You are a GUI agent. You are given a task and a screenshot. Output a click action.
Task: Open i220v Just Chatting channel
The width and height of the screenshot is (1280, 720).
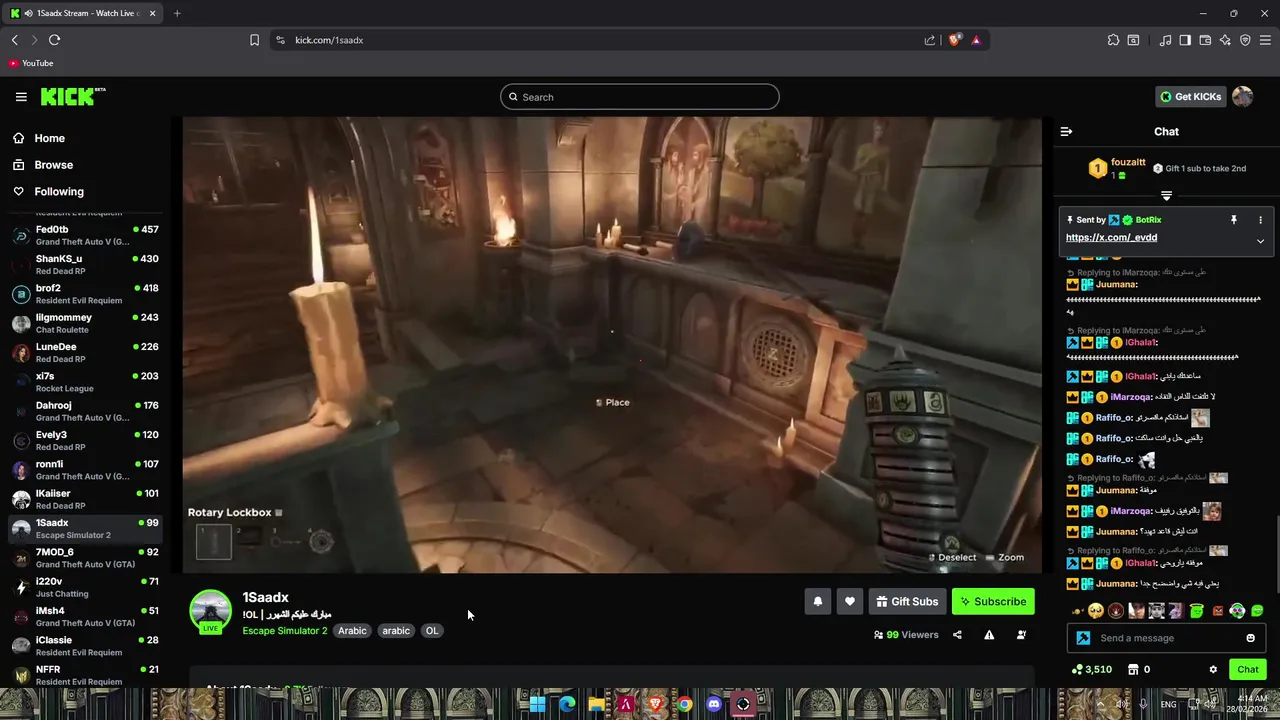tap(85, 587)
